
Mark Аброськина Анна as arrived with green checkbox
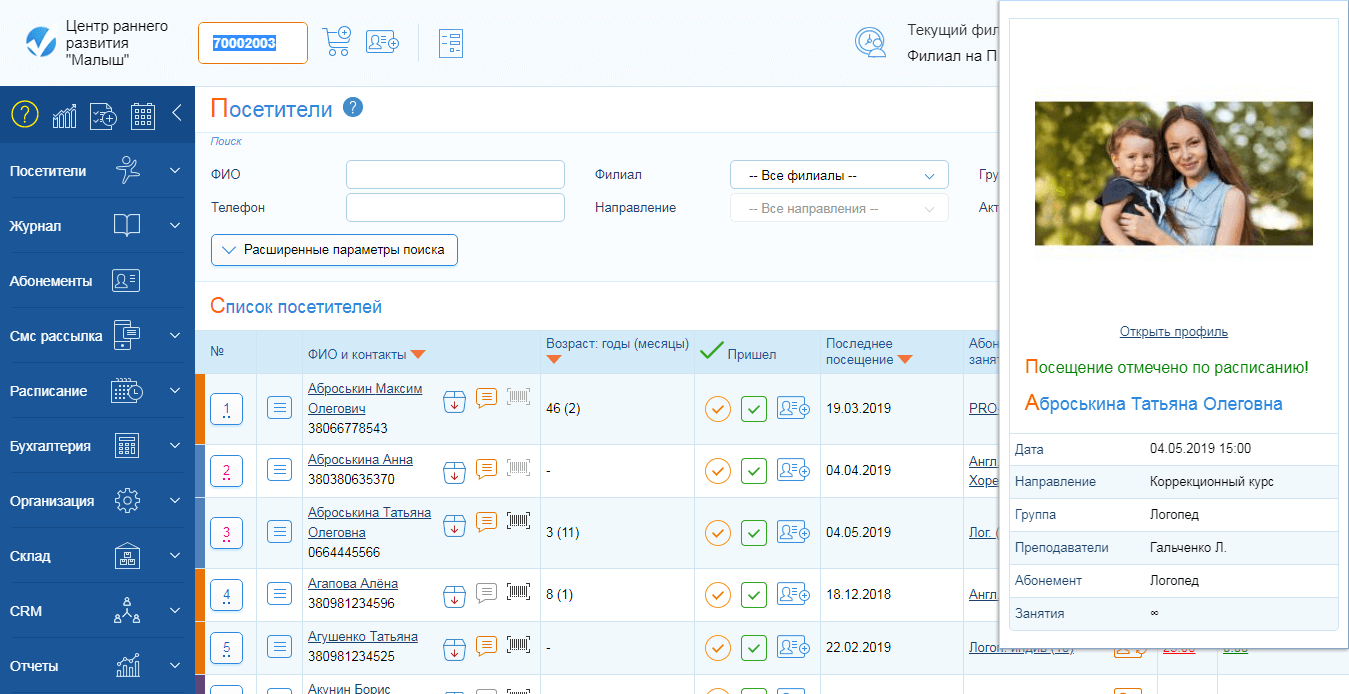click(x=753, y=471)
